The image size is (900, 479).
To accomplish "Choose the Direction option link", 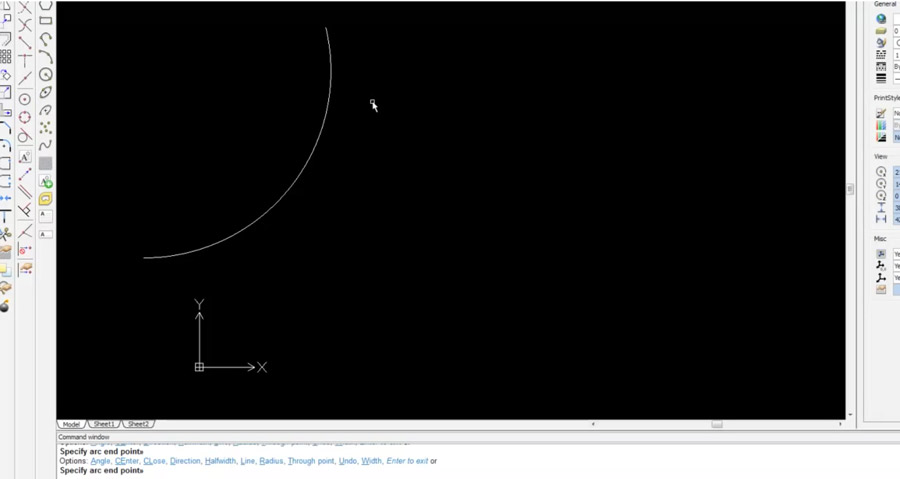I will [185, 461].
